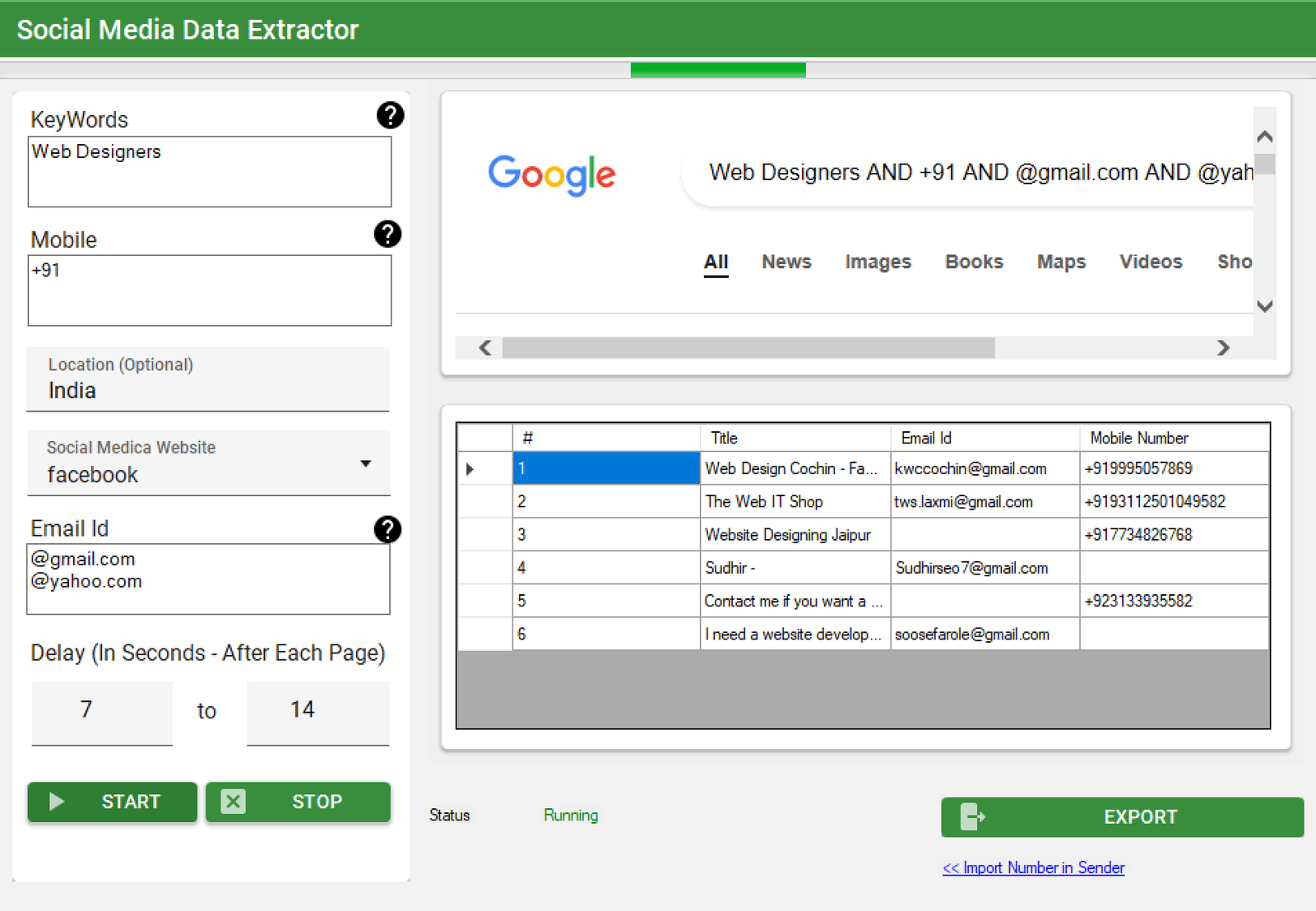Click the X icon on the STOP button

click(x=234, y=802)
